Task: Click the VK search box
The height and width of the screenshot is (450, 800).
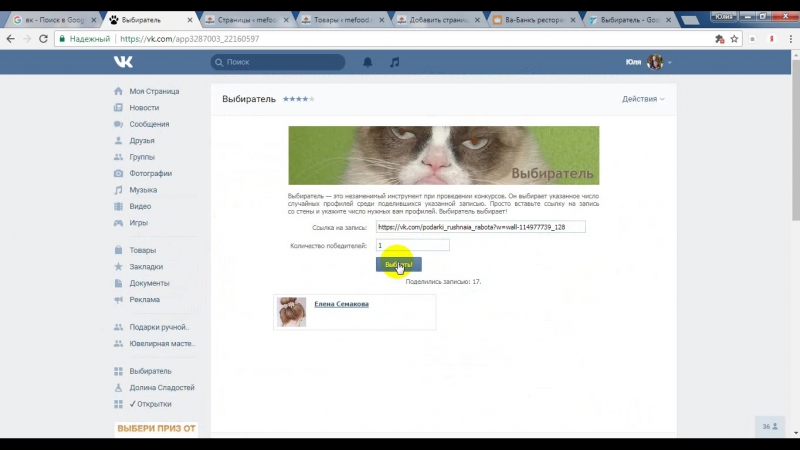Action: pos(278,62)
